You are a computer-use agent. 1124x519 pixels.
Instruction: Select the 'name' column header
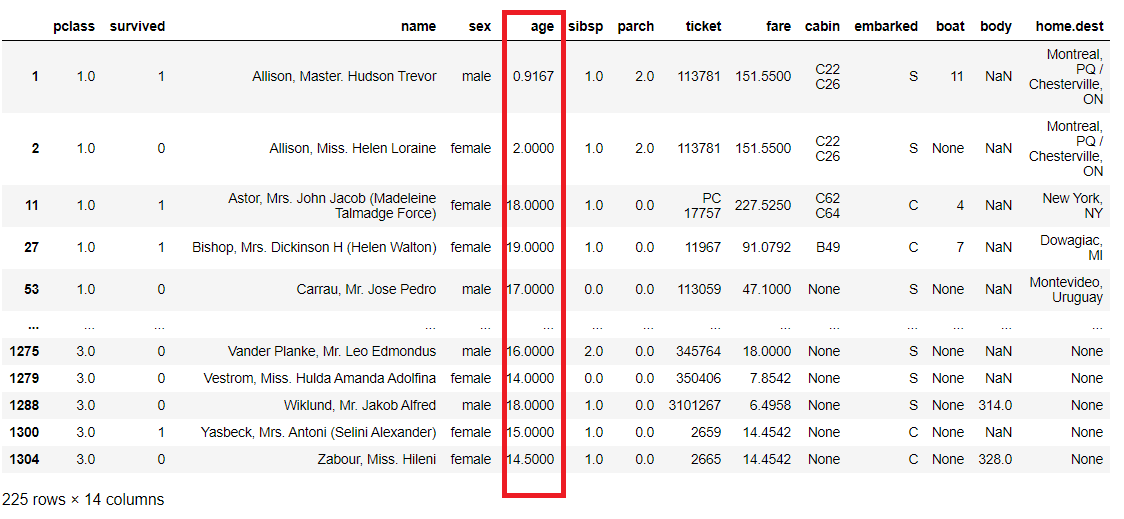tap(418, 27)
